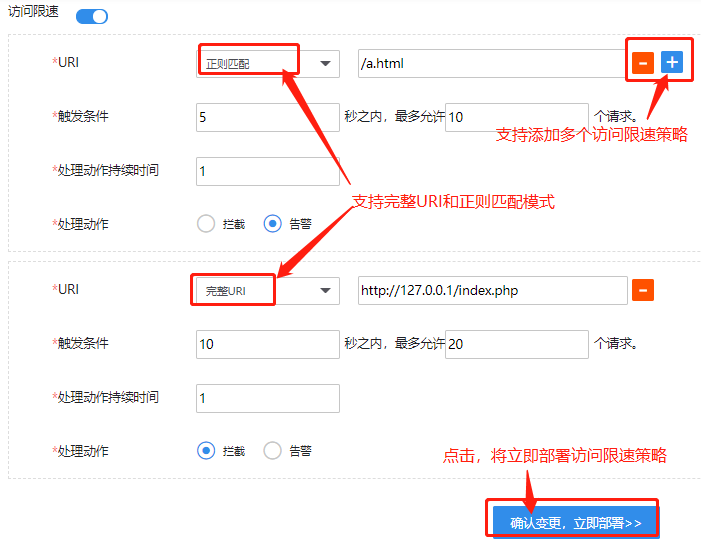Select 拦截 radio in the index.php rule
Screen dimensions: 701x543
206,450
